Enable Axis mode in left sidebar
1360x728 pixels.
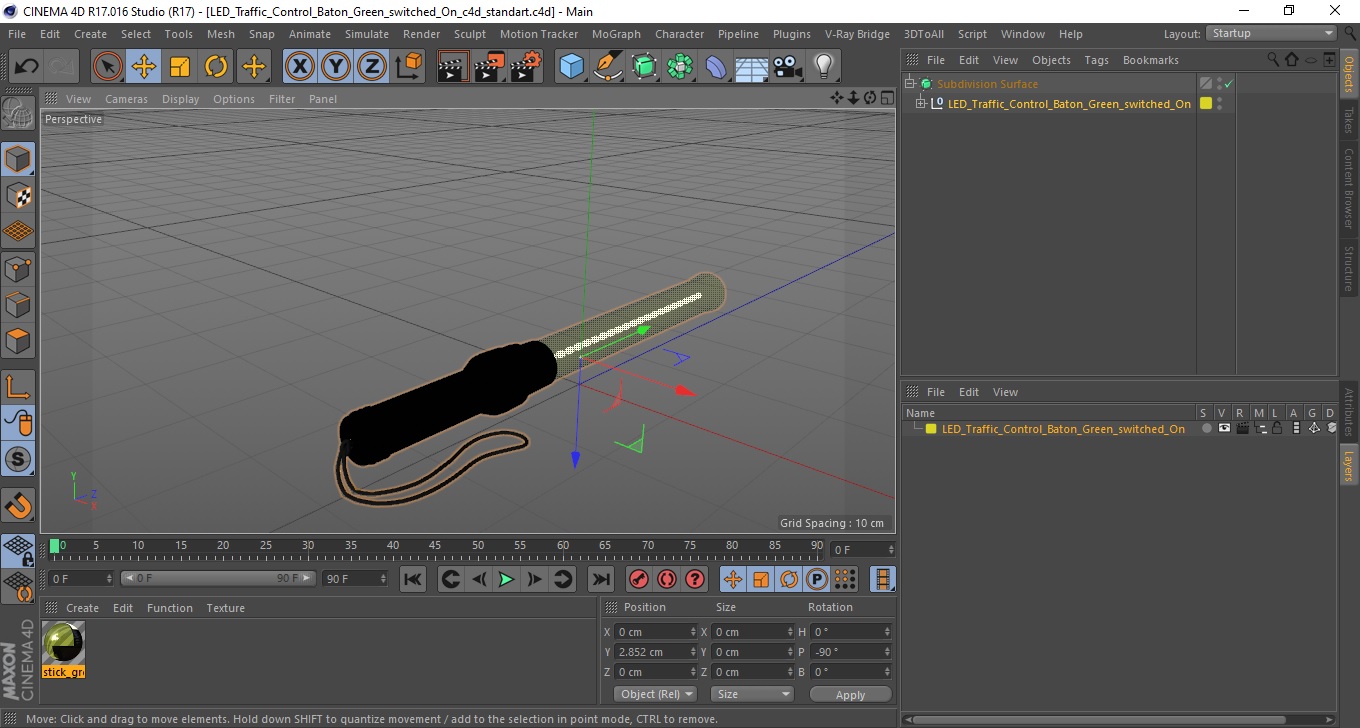(x=18, y=386)
